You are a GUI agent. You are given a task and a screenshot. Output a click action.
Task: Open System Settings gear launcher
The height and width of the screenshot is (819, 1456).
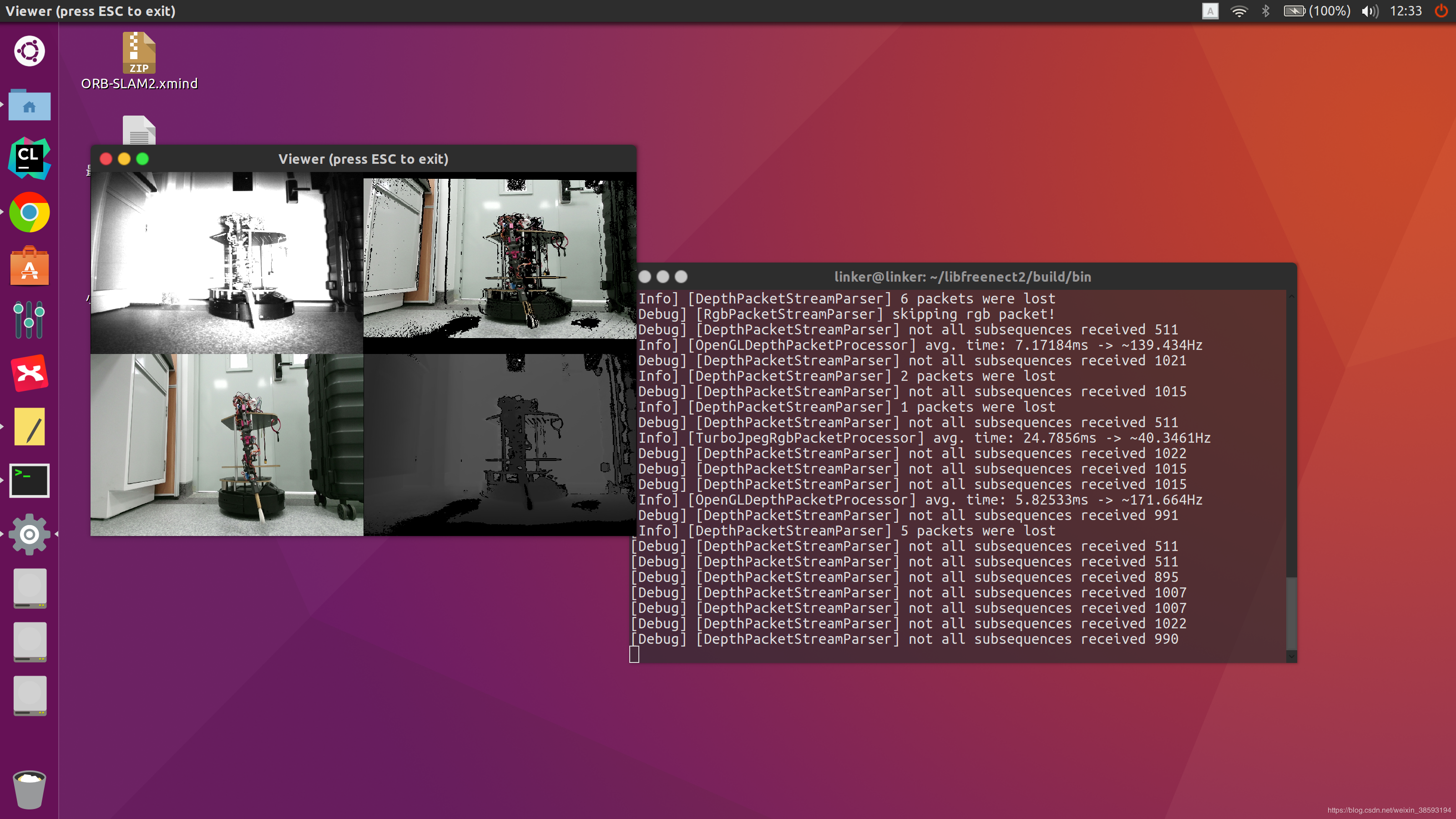point(30,534)
